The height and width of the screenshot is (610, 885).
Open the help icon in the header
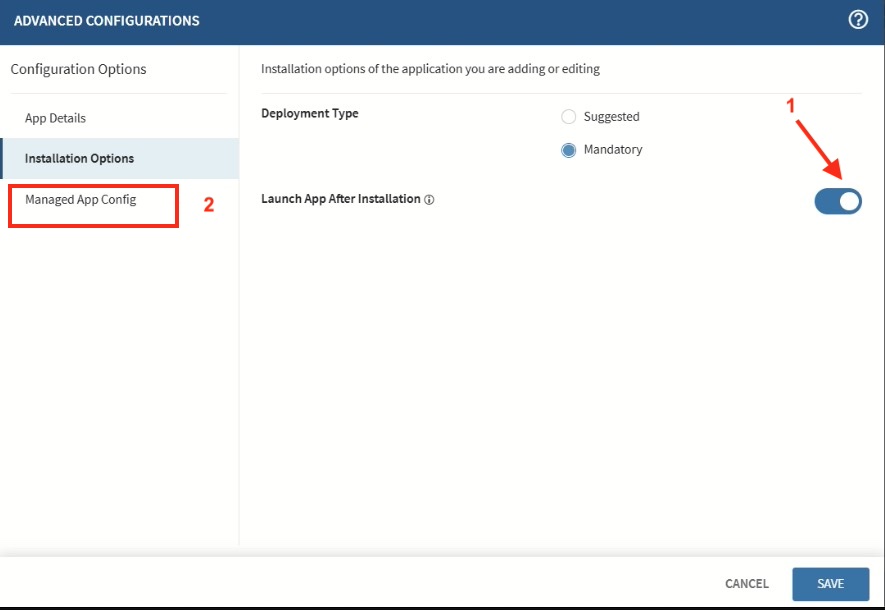click(x=858, y=20)
